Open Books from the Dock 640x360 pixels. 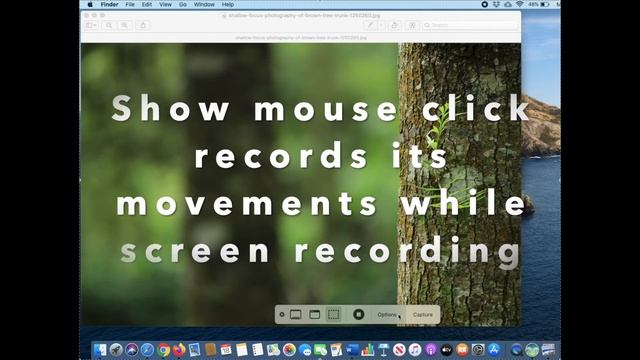click(462, 350)
